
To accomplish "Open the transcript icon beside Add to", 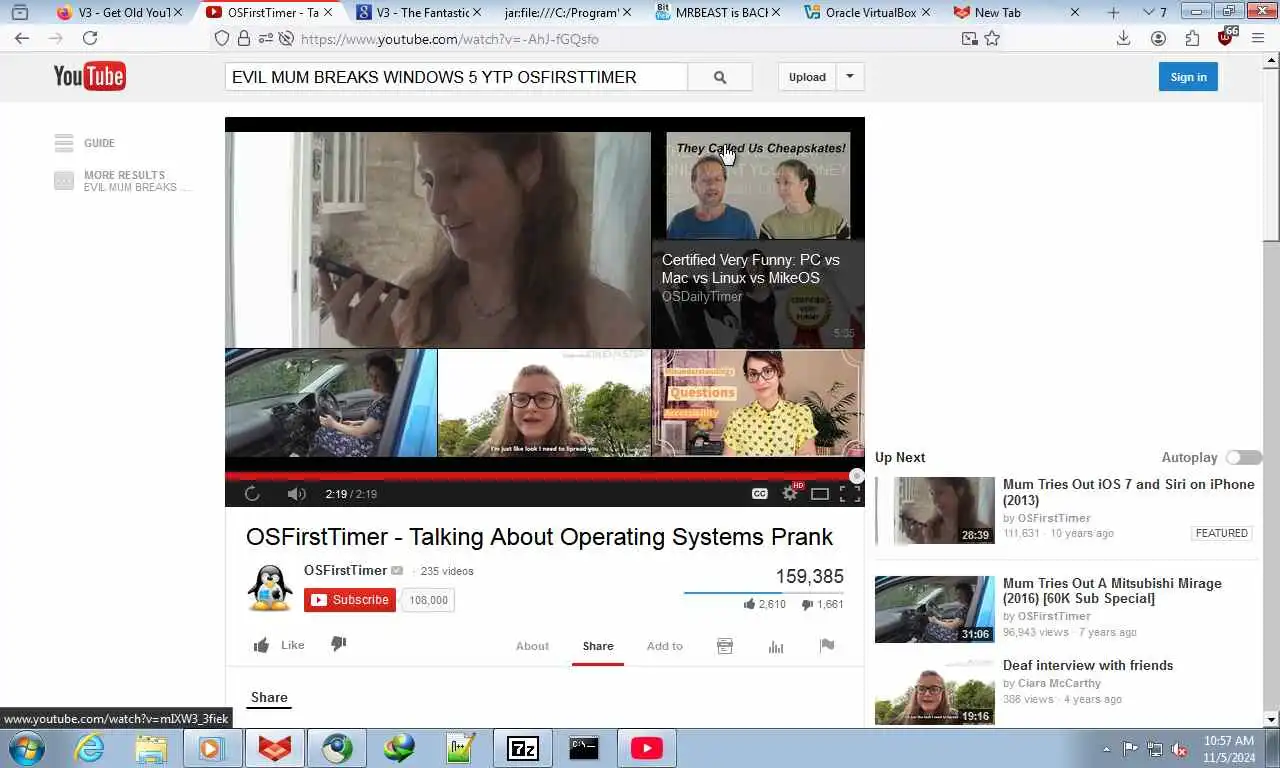I will (725, 646).
